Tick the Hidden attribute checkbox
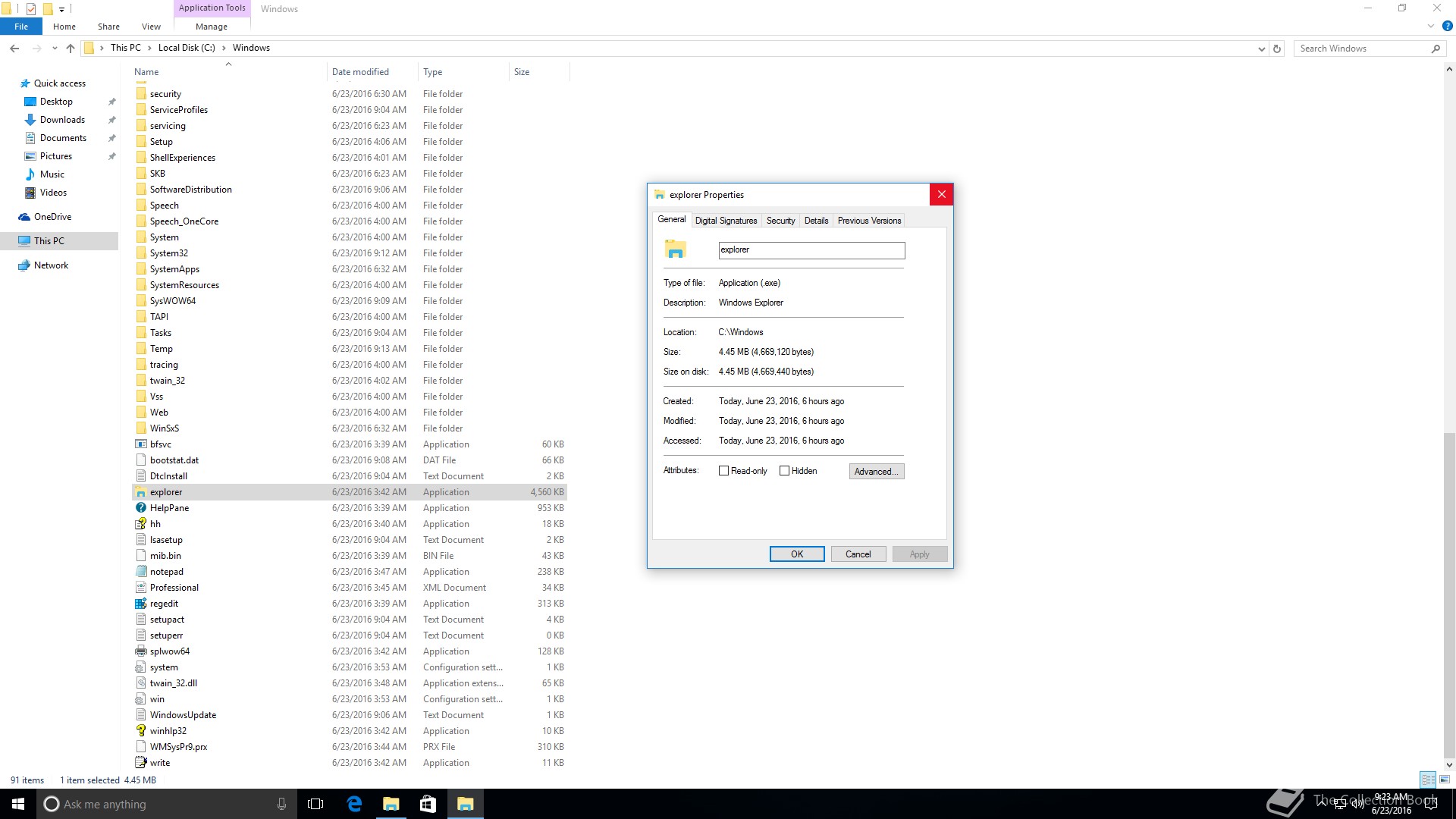This screenshot has height=819, width=1456. pyautogui.click(x=784, y=471)
